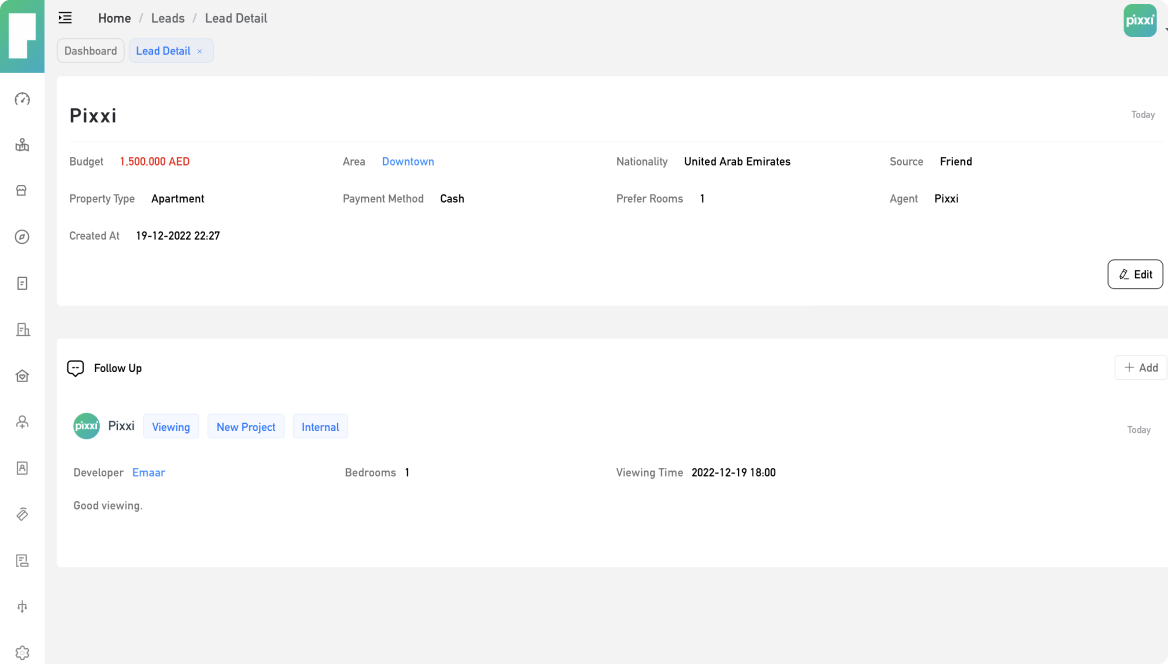Click the agent value Pixxi

coord(946,199)
